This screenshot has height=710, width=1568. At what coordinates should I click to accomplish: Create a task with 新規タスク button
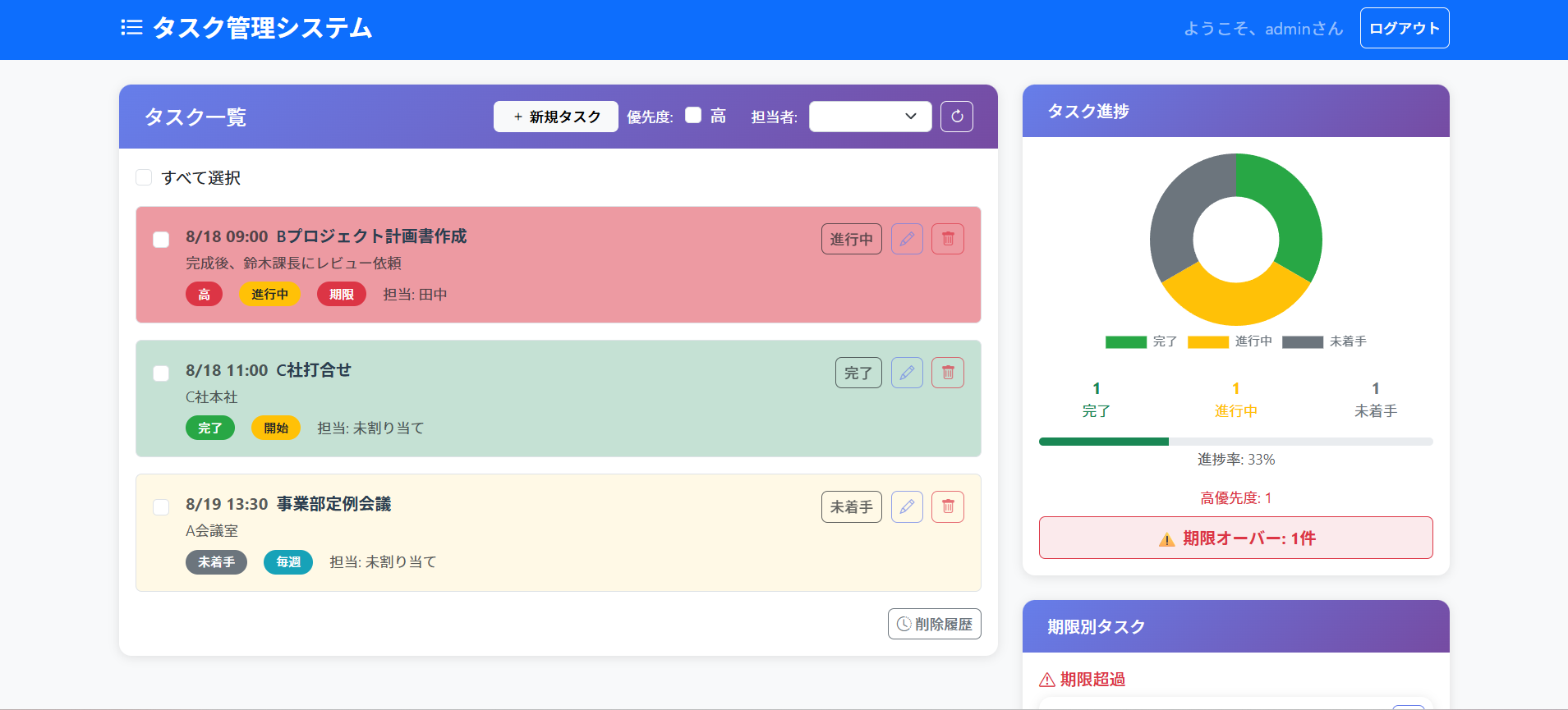pos(556,117)
